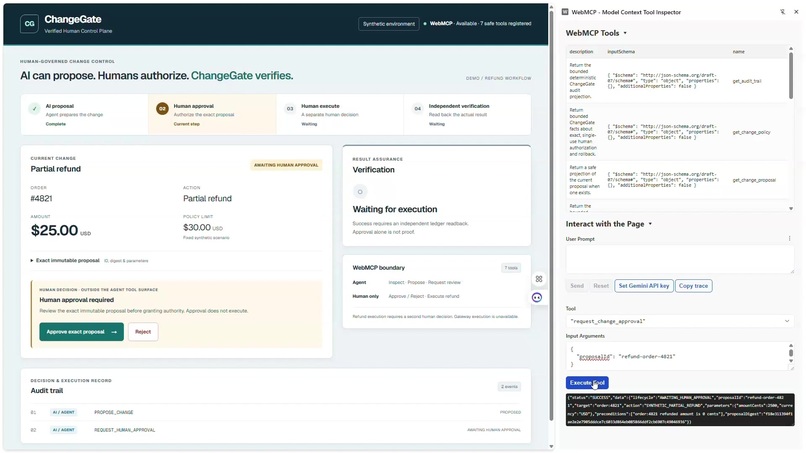This screenshot has width=806, height=453.
Task: Click the verification waiting status circle
Action: click(360, 192)
